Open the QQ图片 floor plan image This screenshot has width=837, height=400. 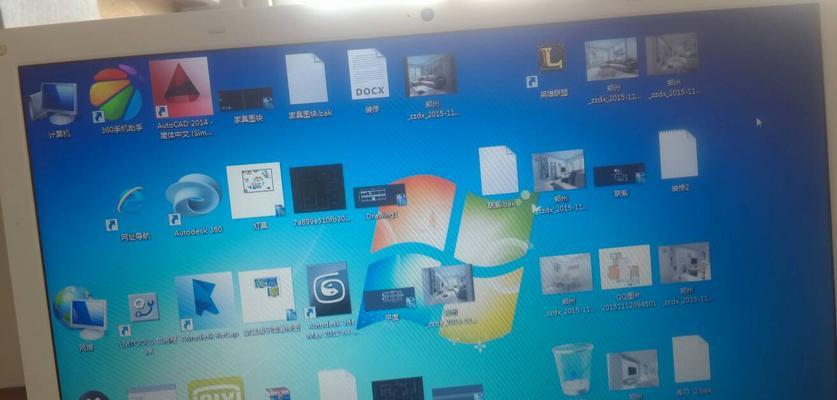point(625,267)
